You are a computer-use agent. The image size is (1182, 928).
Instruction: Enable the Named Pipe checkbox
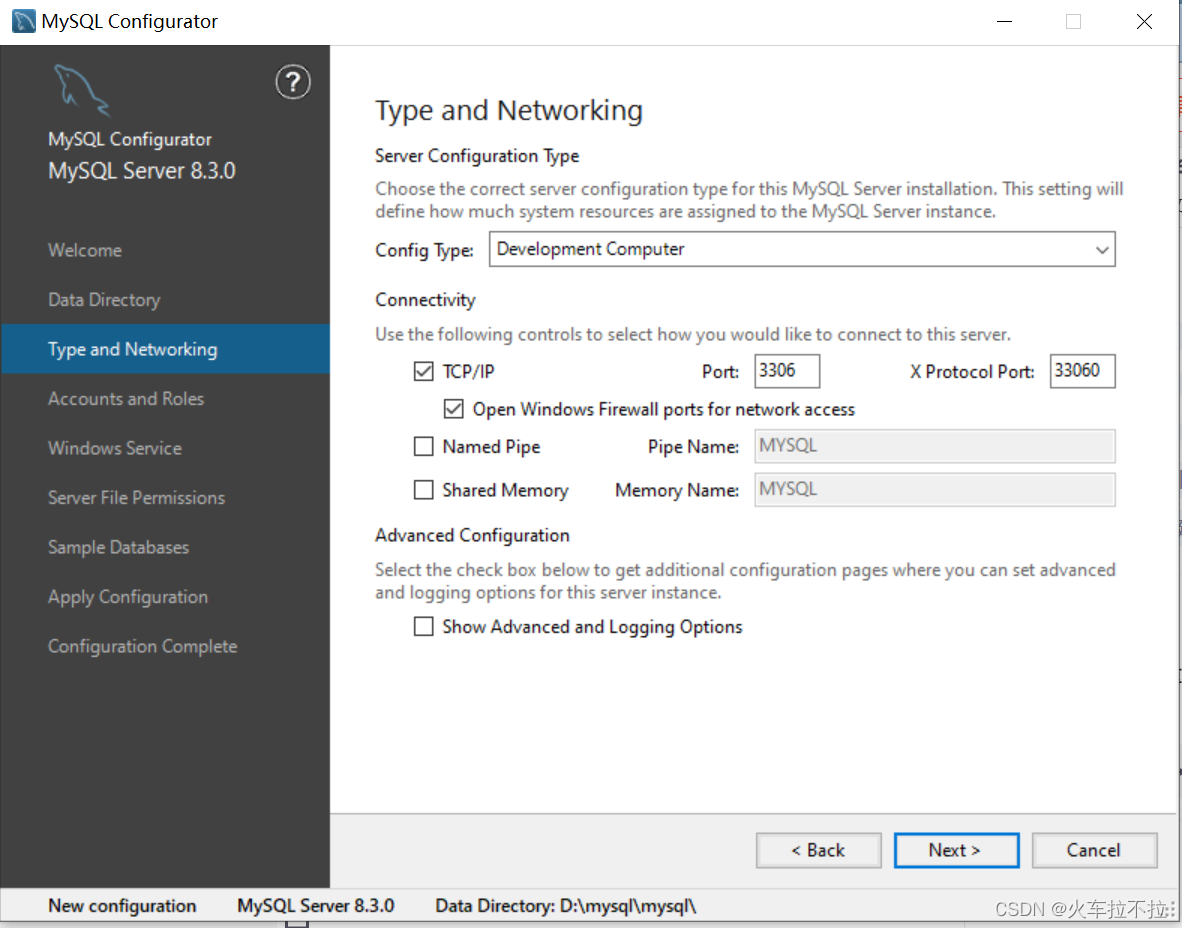[x=424, y=447]
